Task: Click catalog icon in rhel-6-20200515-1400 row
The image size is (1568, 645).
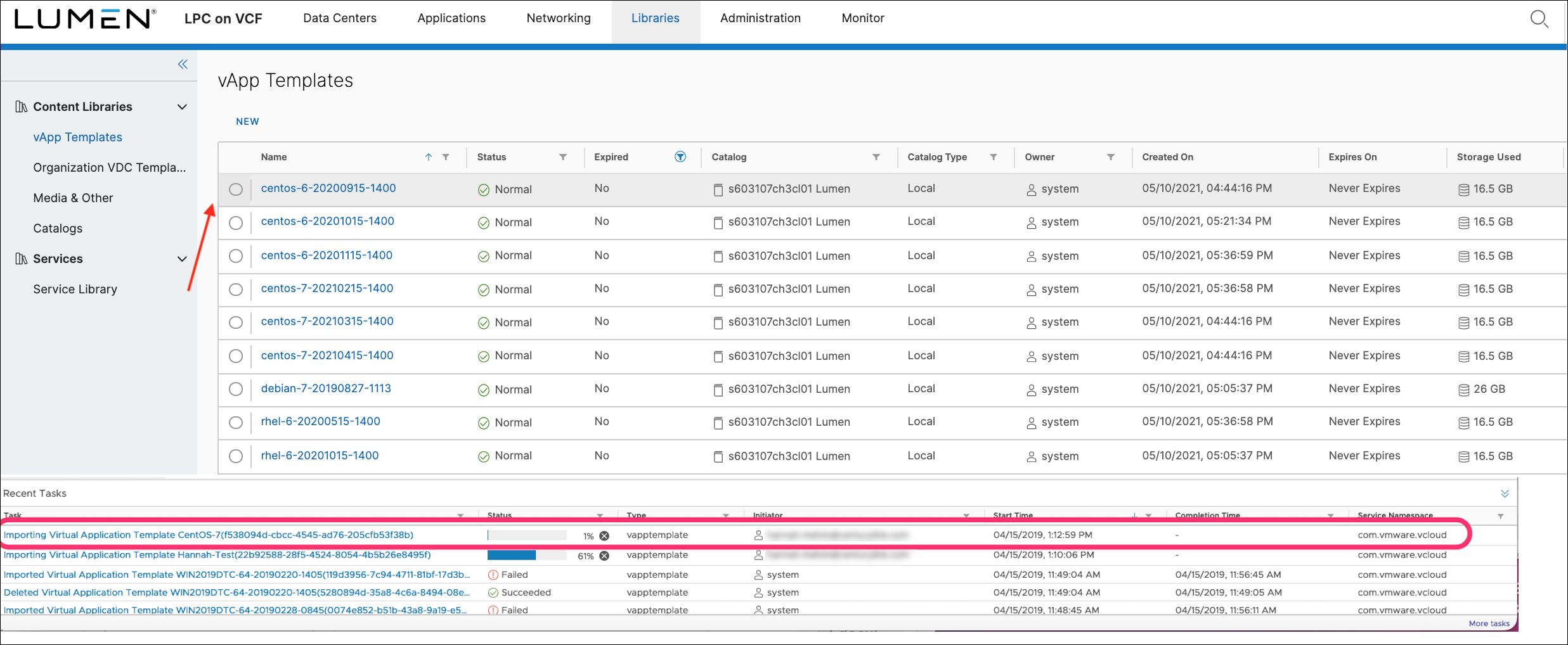Action: point(718,423)
